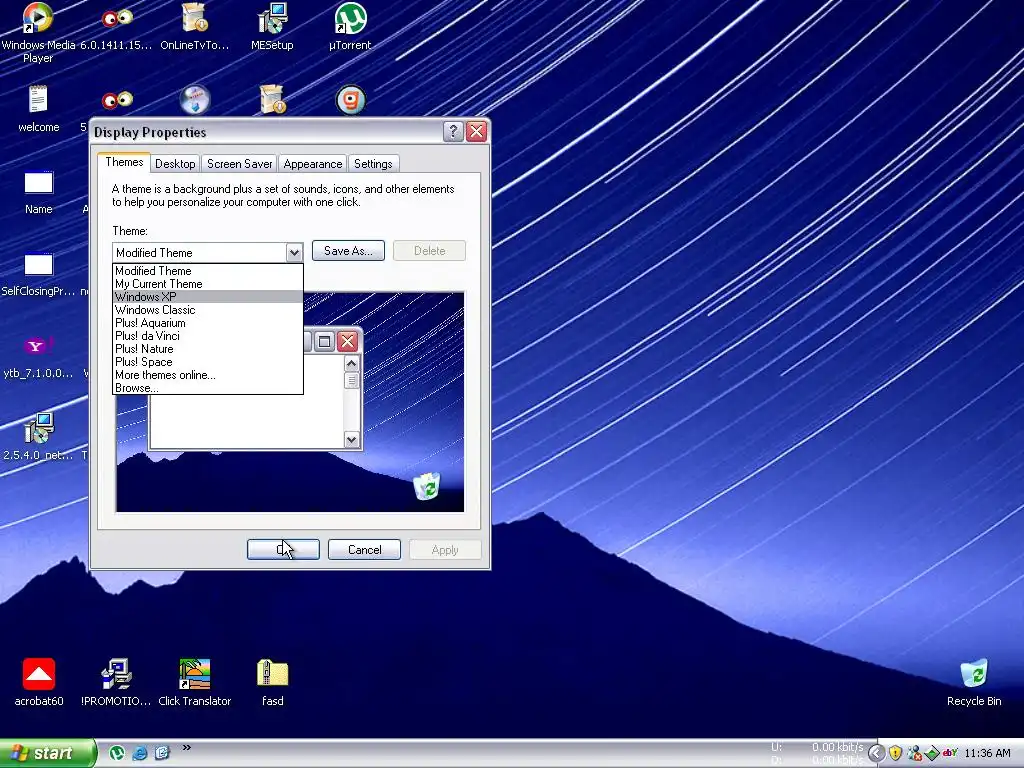The image size is (1024, 768).
Task: Open Internet Explorer from quick launch
Action: pyautogui.click(x=140, y=753)
